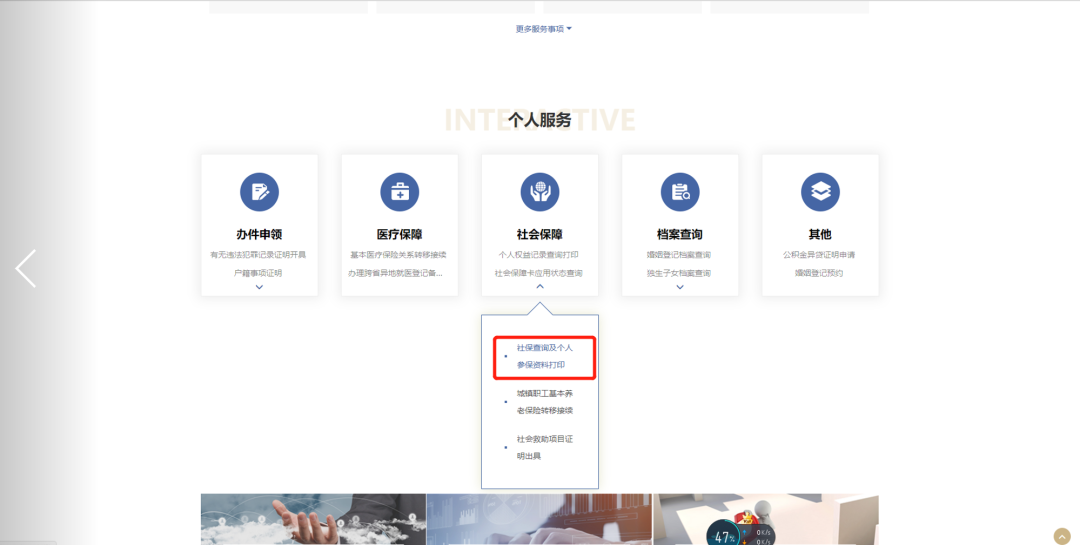Click the 办件申领 heading
This screenshot has width=1080, height=545.
click(259, 234)
